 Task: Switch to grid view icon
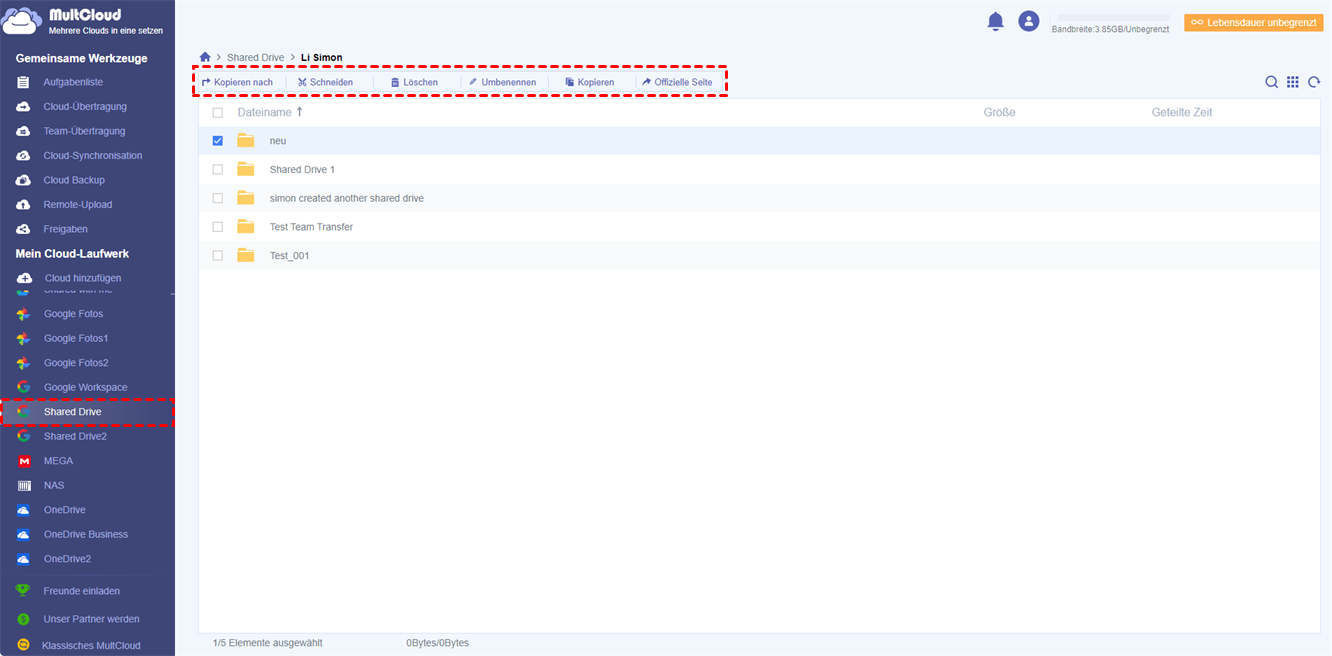(x=1293, y=82)
